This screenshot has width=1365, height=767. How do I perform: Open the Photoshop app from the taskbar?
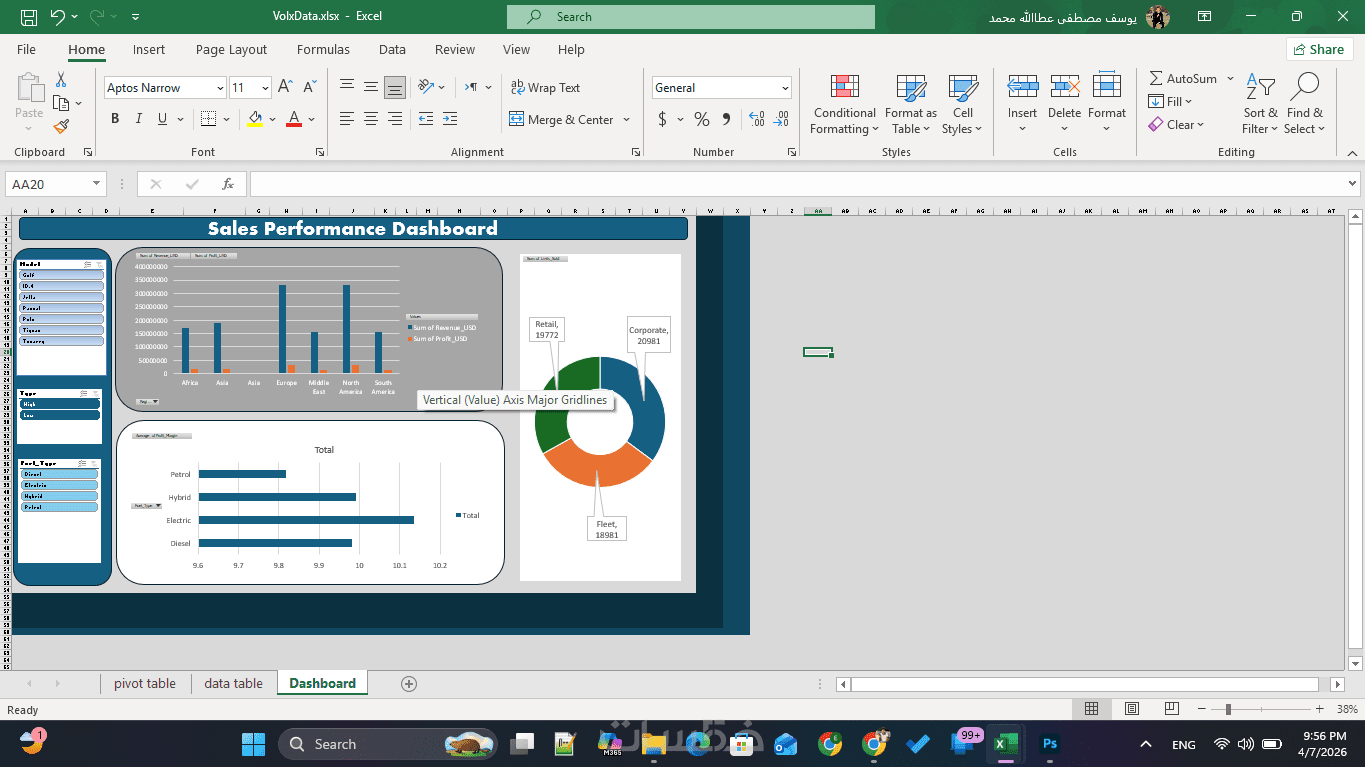click(x=1049, y=744)
